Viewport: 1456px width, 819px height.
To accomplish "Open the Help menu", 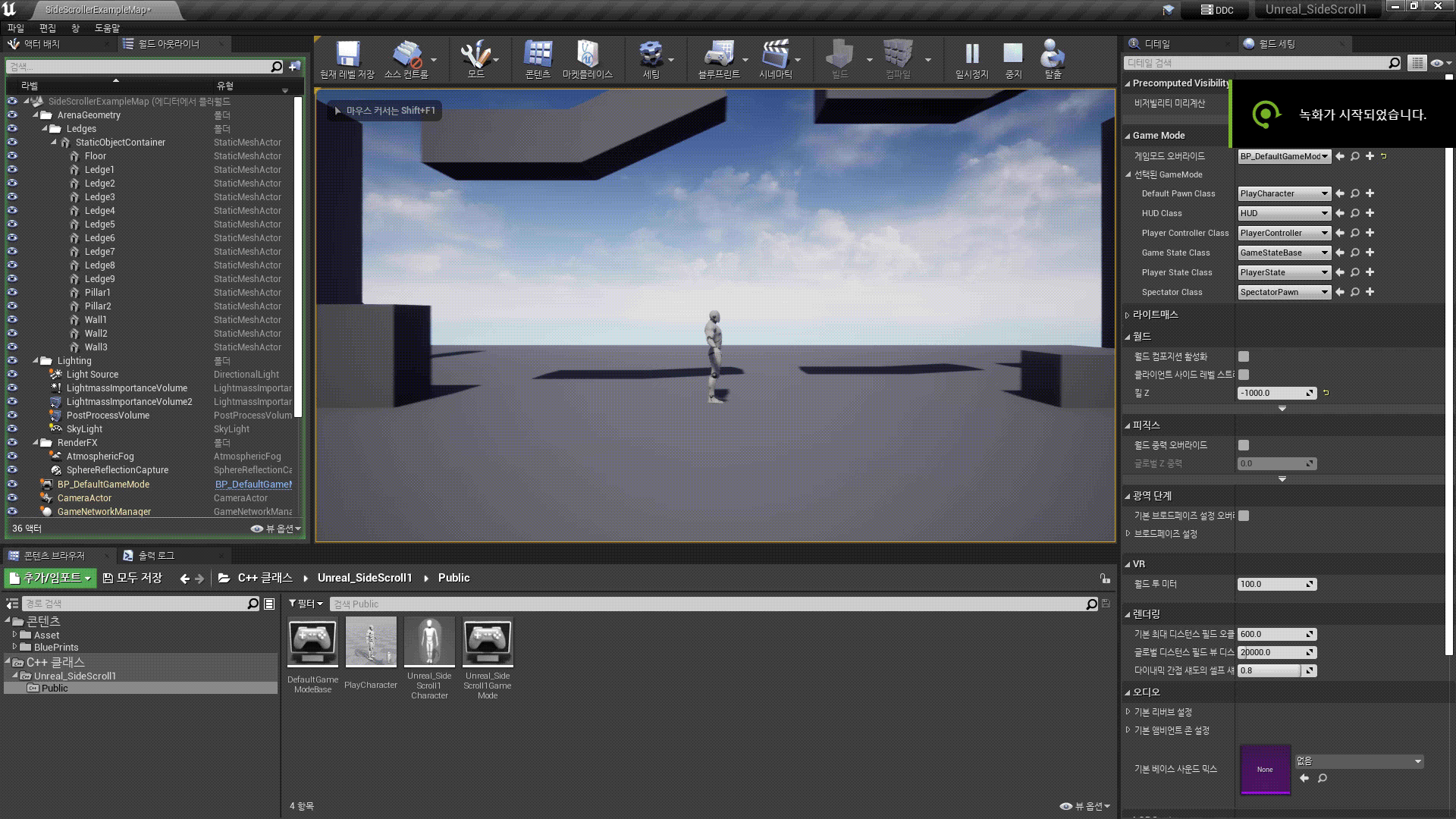I will [x=107, y=28].
